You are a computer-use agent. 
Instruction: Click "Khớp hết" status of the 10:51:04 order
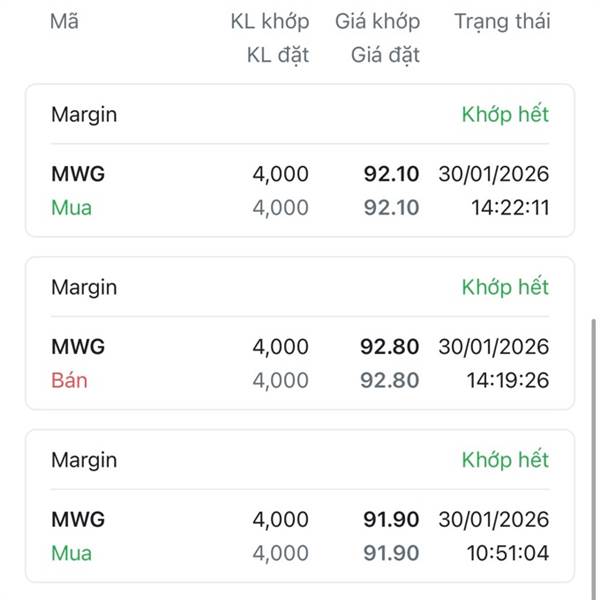(505, 460)
